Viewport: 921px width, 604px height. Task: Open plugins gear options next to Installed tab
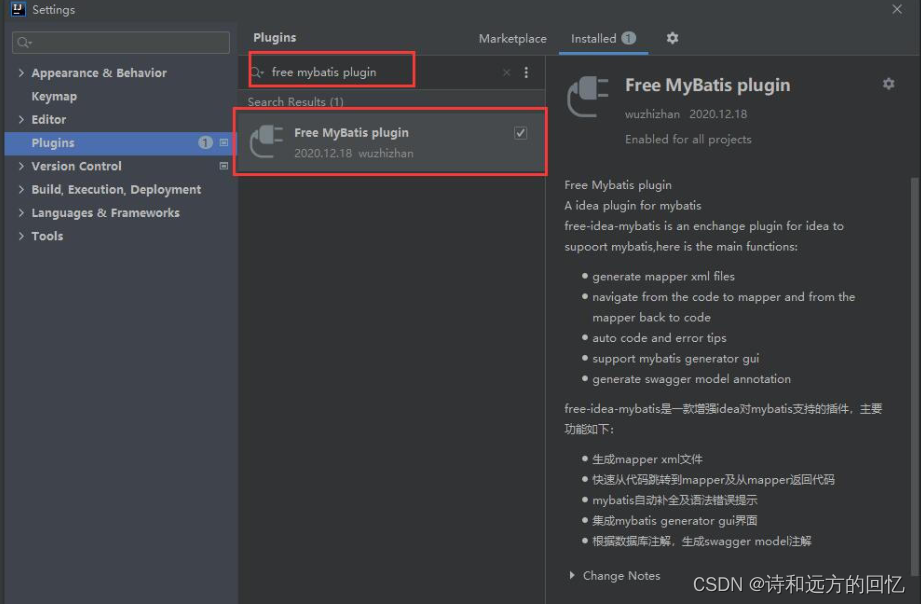click(673, 38)
